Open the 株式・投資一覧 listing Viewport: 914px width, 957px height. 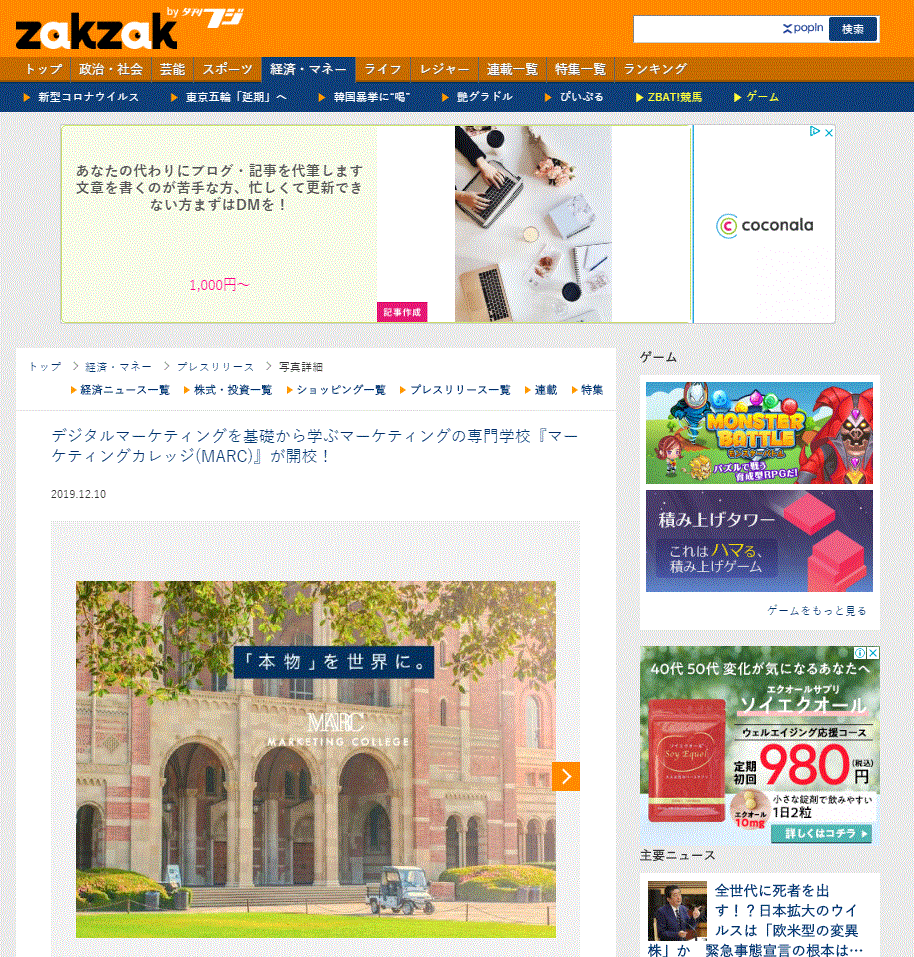(x=231, y=390)
